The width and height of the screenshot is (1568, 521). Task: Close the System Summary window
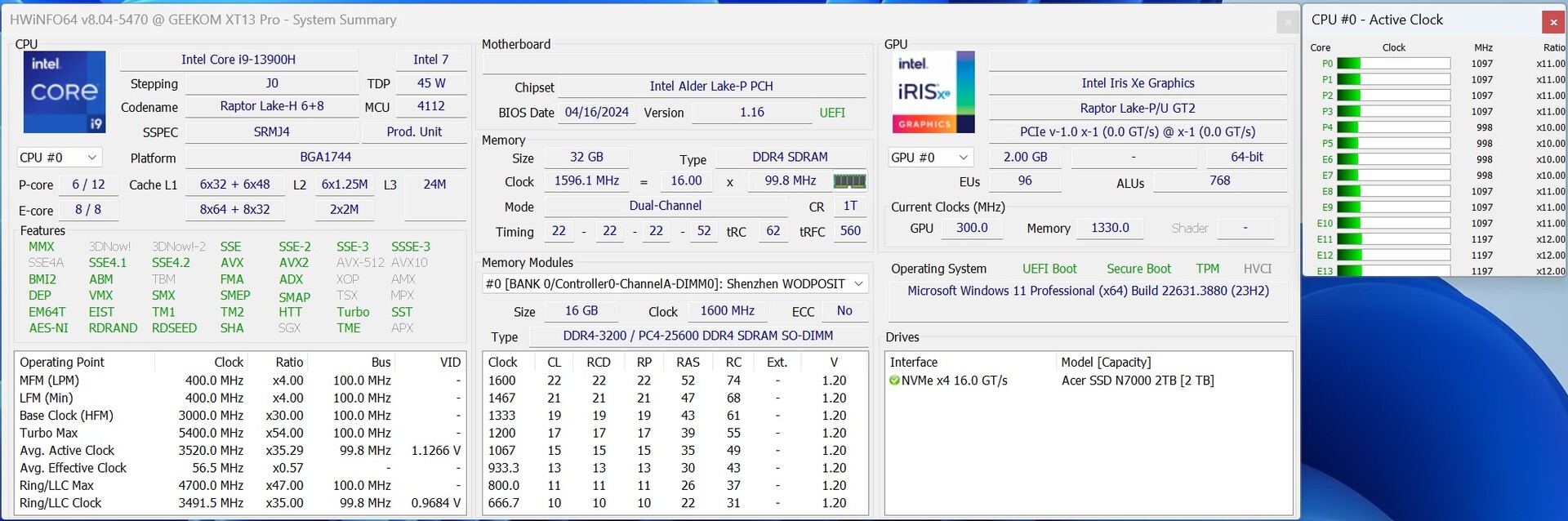point(1288,22)
